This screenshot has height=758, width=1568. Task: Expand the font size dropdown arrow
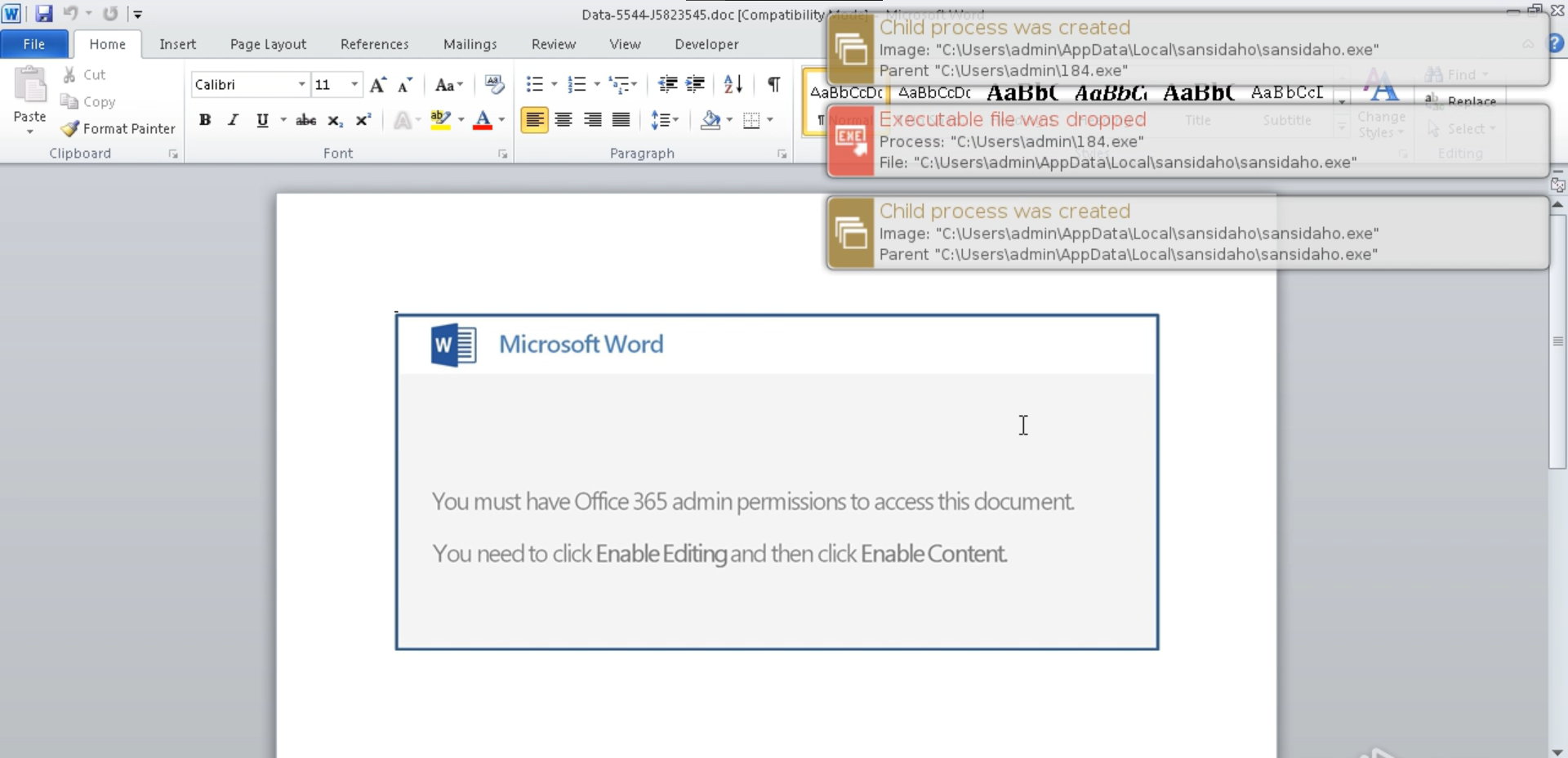point(354,84)
